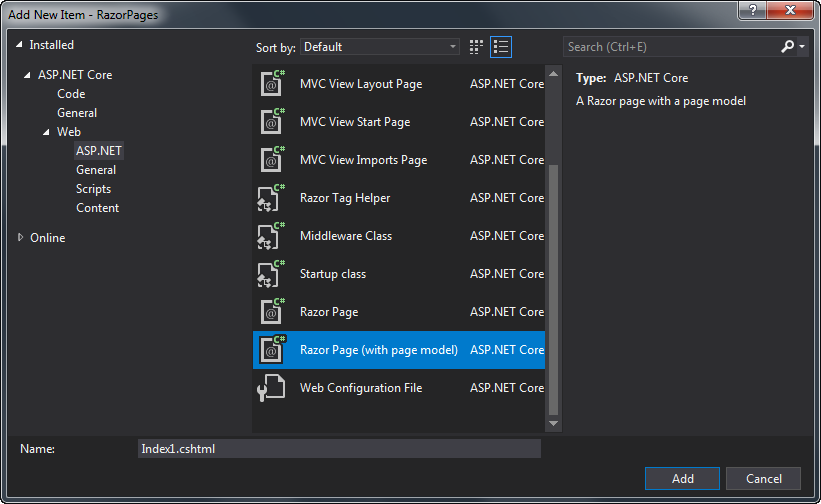The width and height of the screenshot is (821, 504).
Task: Click the list scroll up arrow
Action: pyautogui.click(x=553, y=74)
